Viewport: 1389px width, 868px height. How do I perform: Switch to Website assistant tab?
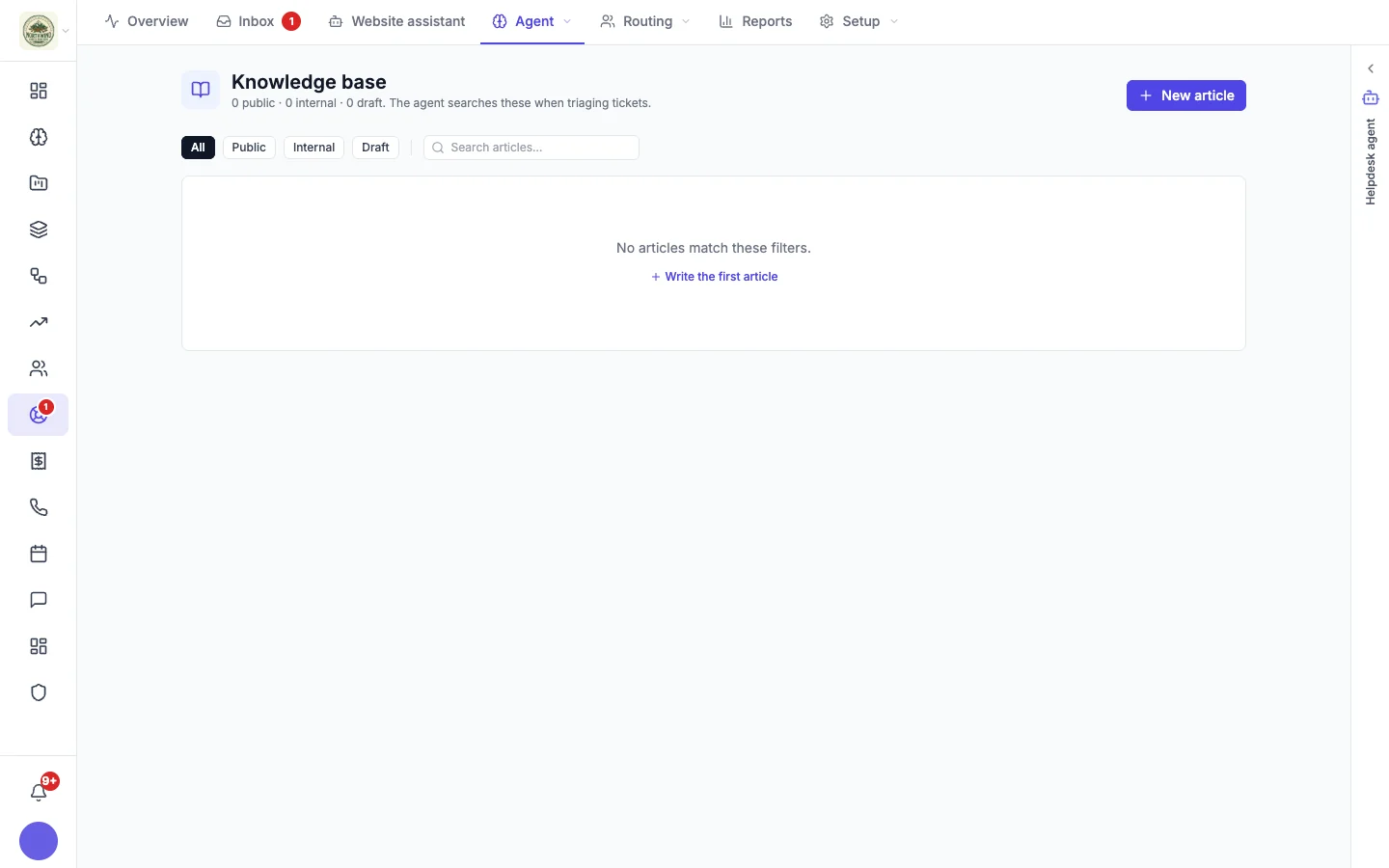(396, 21)
